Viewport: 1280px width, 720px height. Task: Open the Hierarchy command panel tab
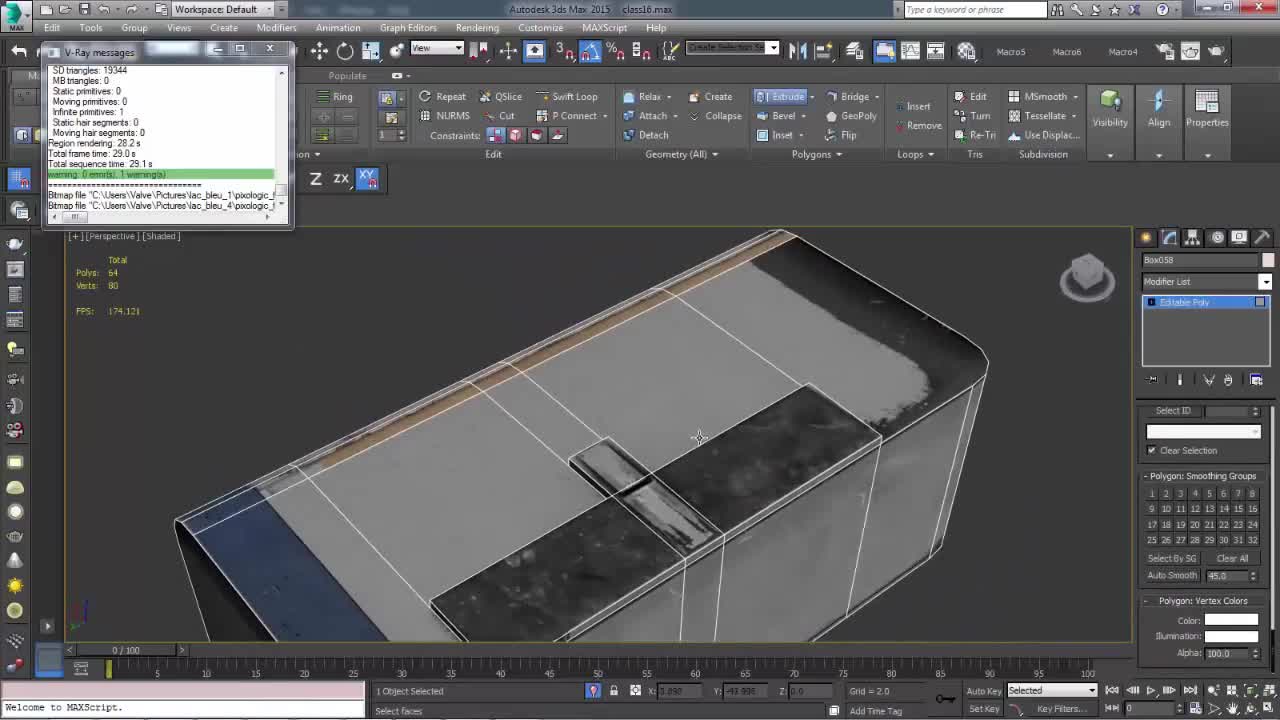[x=1192, y=237]
